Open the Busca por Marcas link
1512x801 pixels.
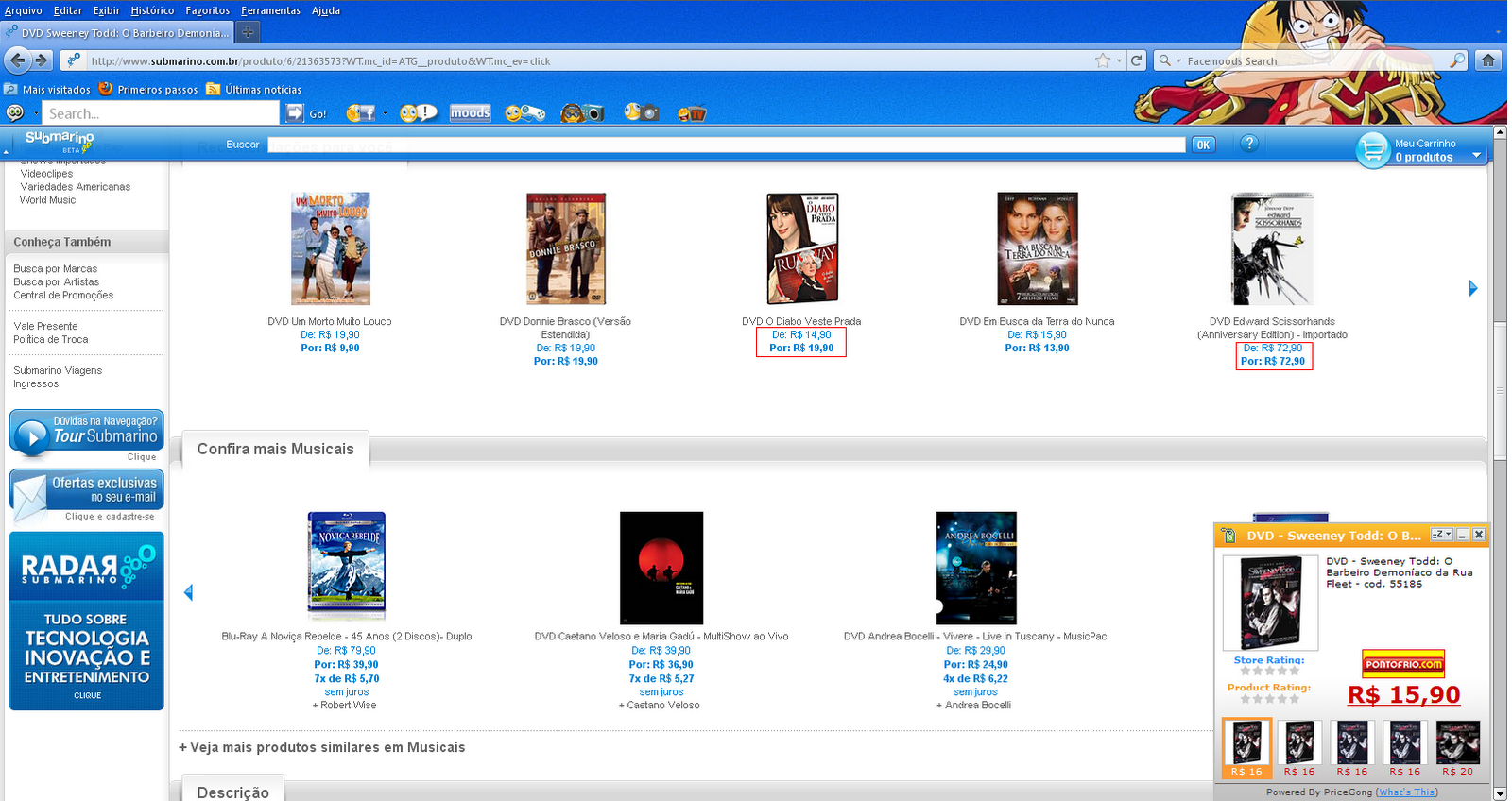[x=56, y=269]
